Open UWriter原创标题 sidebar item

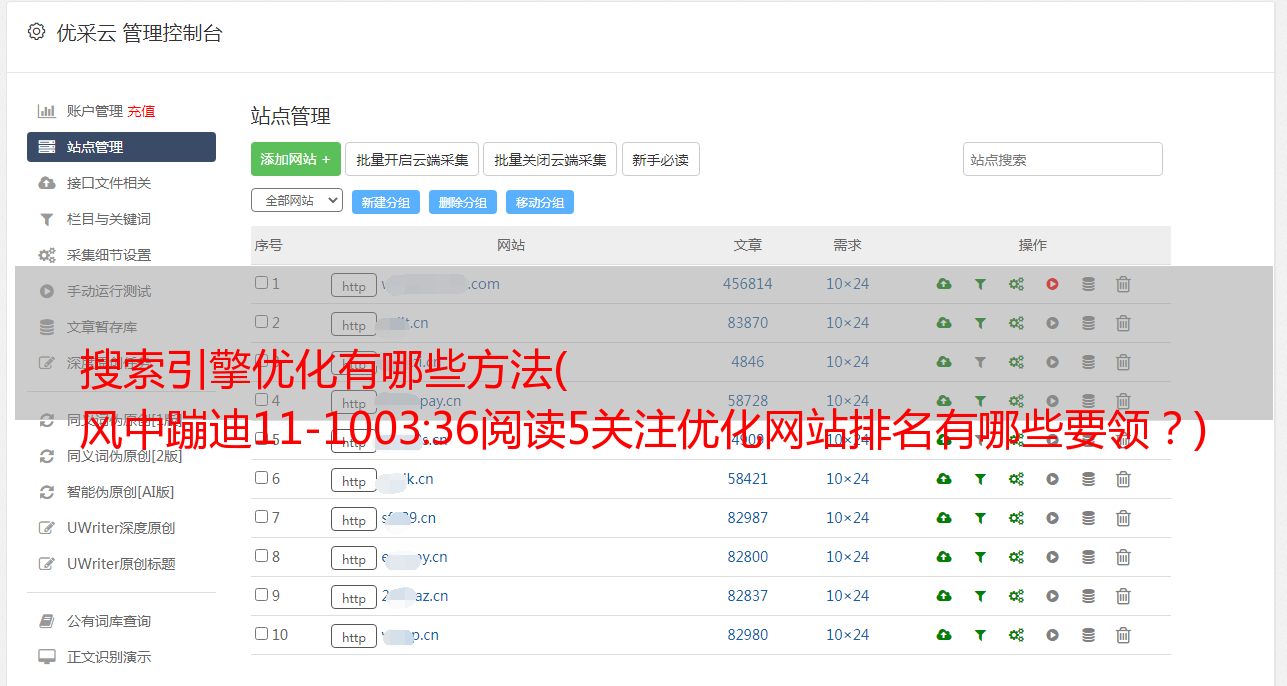click(121, 564)
